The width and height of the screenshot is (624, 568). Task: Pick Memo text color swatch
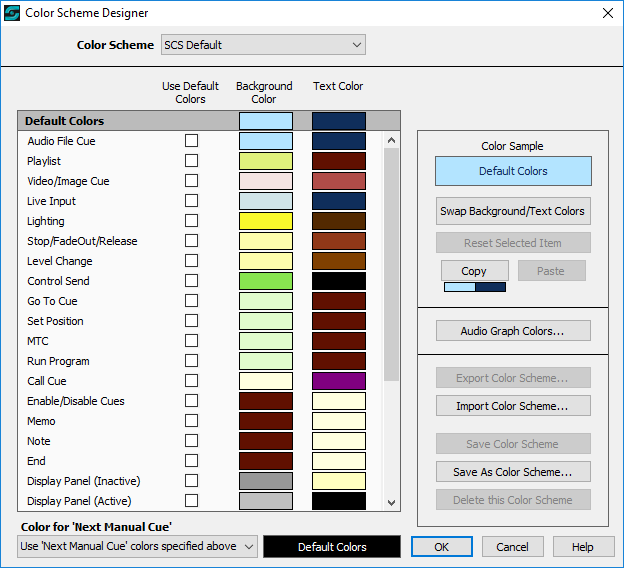pyautogui.click(x=339, y=421)
